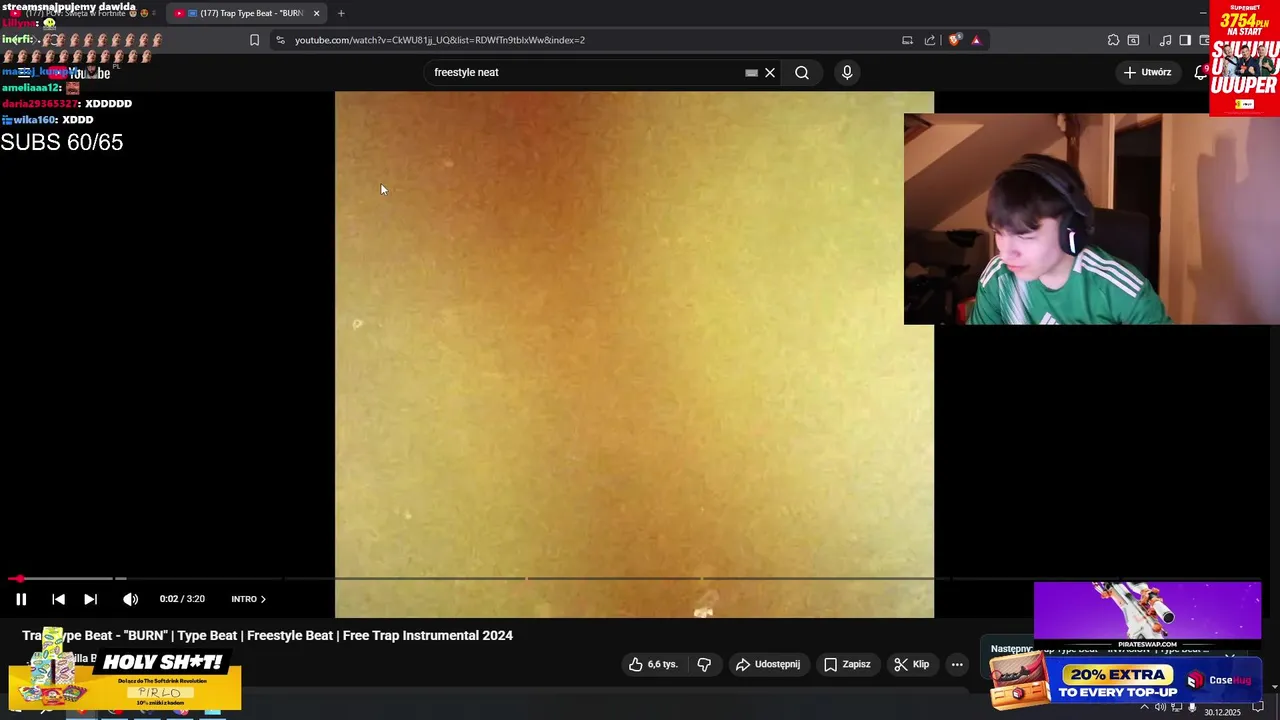Screen dimensions: 1280x720
Task: Open the tab search toolbar icon
Action: click(x=1133, y=40)
